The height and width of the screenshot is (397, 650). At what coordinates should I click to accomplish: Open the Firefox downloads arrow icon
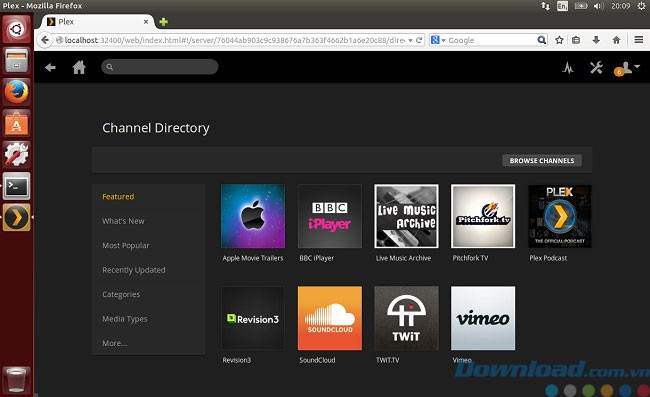click(x=596, y=40)
